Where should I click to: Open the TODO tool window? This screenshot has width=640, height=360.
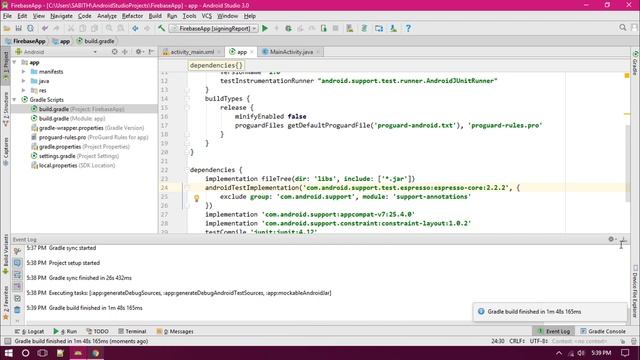(98, 331)
